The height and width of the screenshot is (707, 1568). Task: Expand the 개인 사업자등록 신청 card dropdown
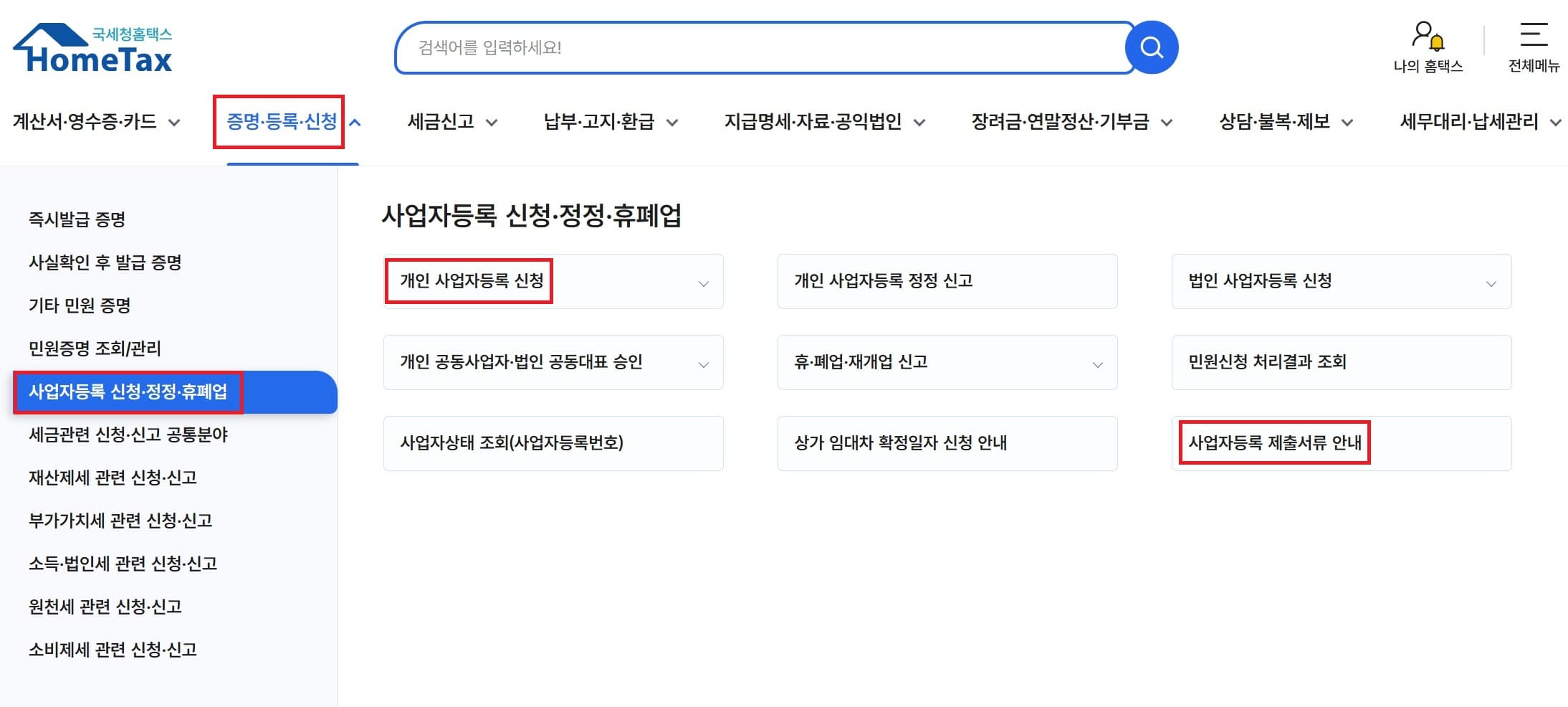[x=703, y=282]
